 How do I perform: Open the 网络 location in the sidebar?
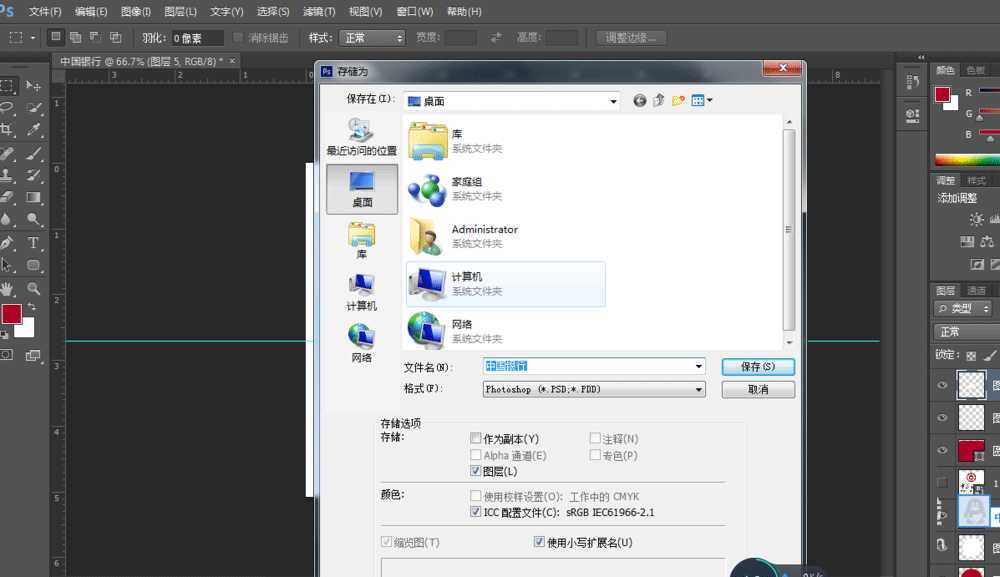point(361,338)
